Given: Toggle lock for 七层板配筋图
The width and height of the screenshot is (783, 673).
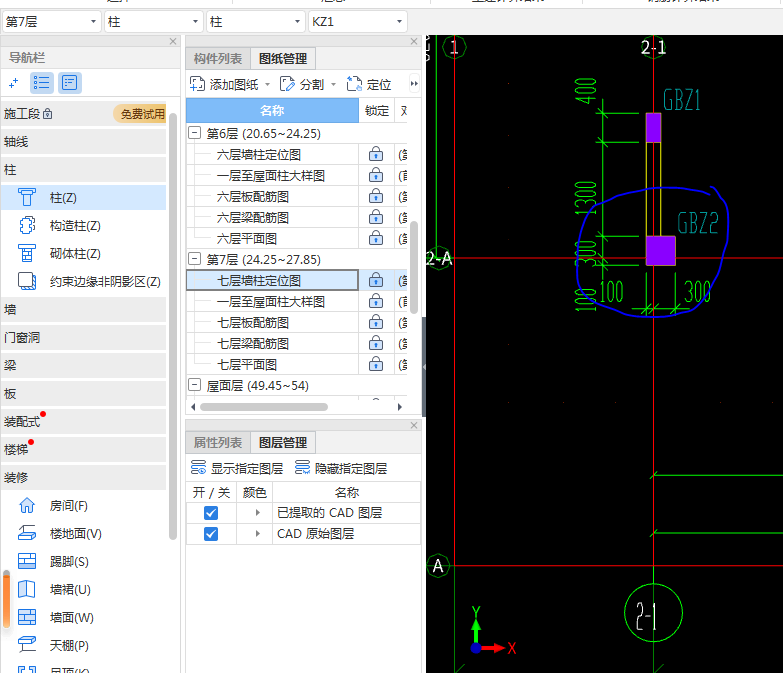Looking at the screenshot, I should [376, 322].
